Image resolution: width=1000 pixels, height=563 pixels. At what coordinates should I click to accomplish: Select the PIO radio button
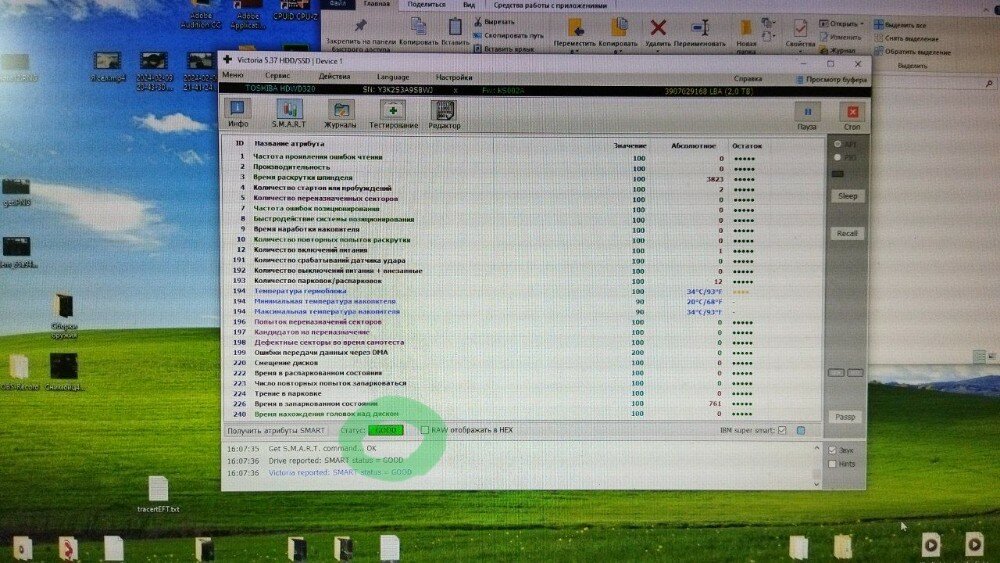pos(838,157)
